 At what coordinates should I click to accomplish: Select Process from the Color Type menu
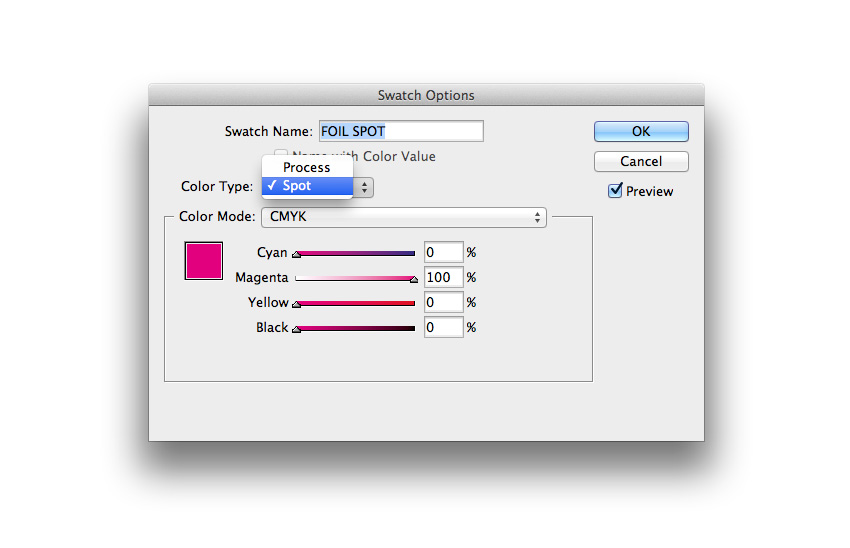pos(306,167)
